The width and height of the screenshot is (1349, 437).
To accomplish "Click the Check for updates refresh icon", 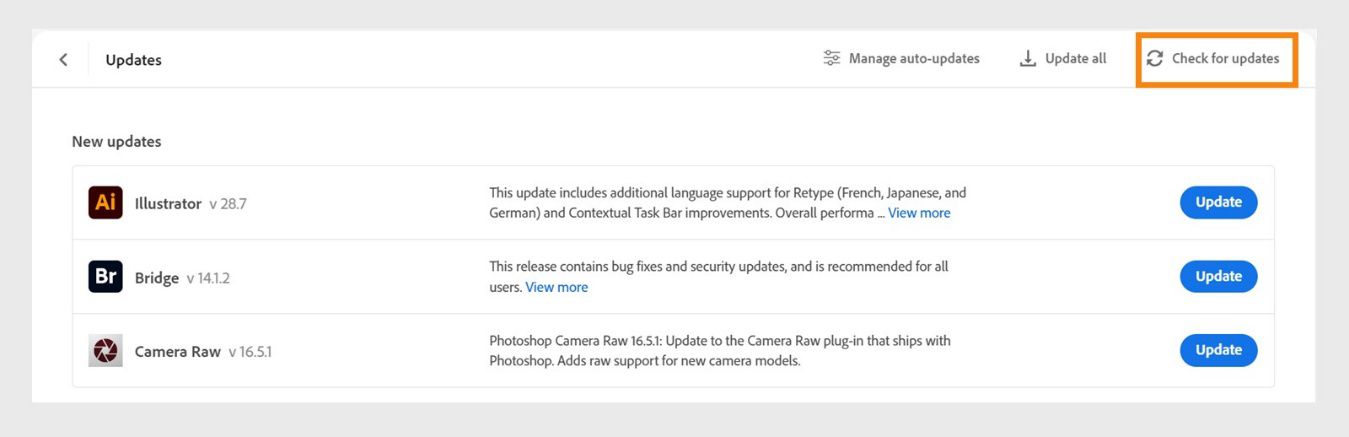I will pyautogui.click(x=1155, y=59).
